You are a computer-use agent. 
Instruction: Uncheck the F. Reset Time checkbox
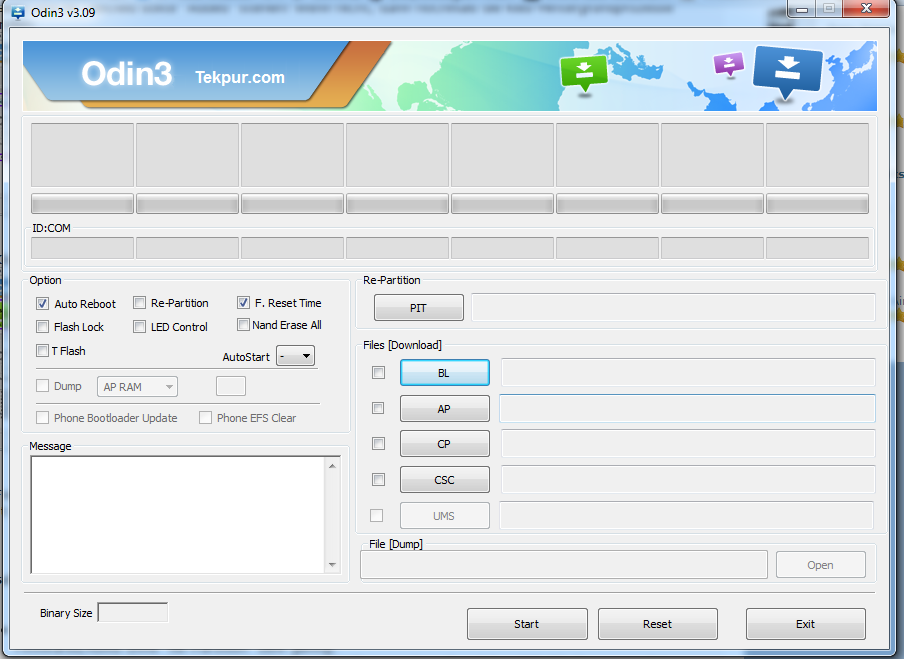tap(243, 303)
